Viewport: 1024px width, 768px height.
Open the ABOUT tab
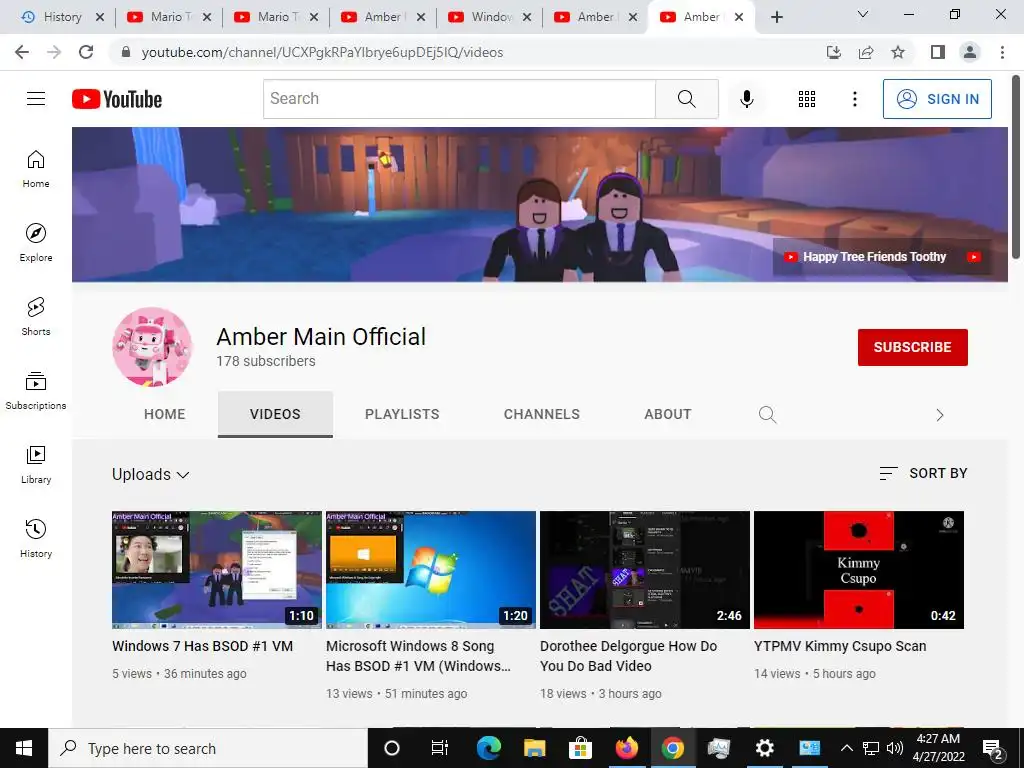(x=667, y=414)
